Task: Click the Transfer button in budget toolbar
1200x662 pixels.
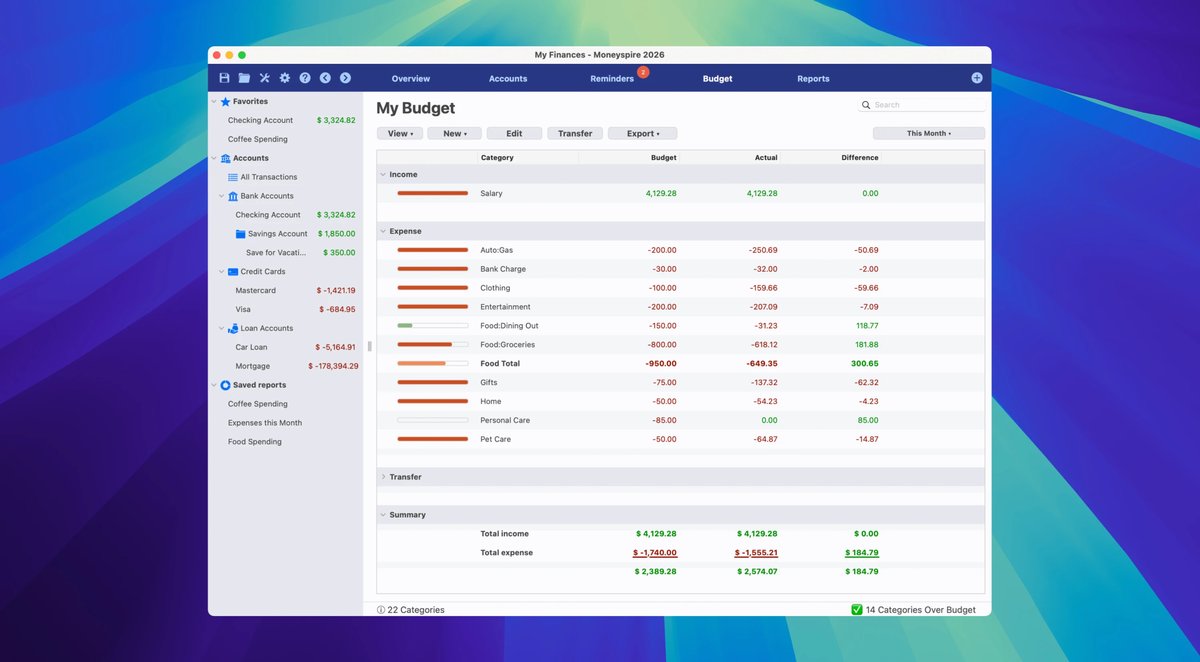Action: [x=575, y=133]
